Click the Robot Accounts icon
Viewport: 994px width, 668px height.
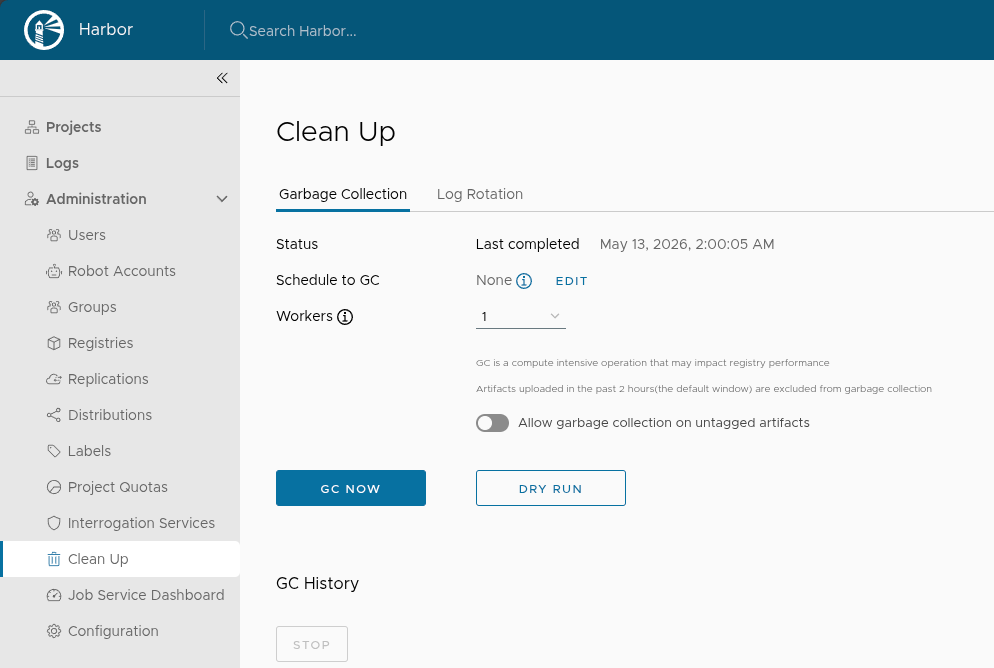(54, 271)
